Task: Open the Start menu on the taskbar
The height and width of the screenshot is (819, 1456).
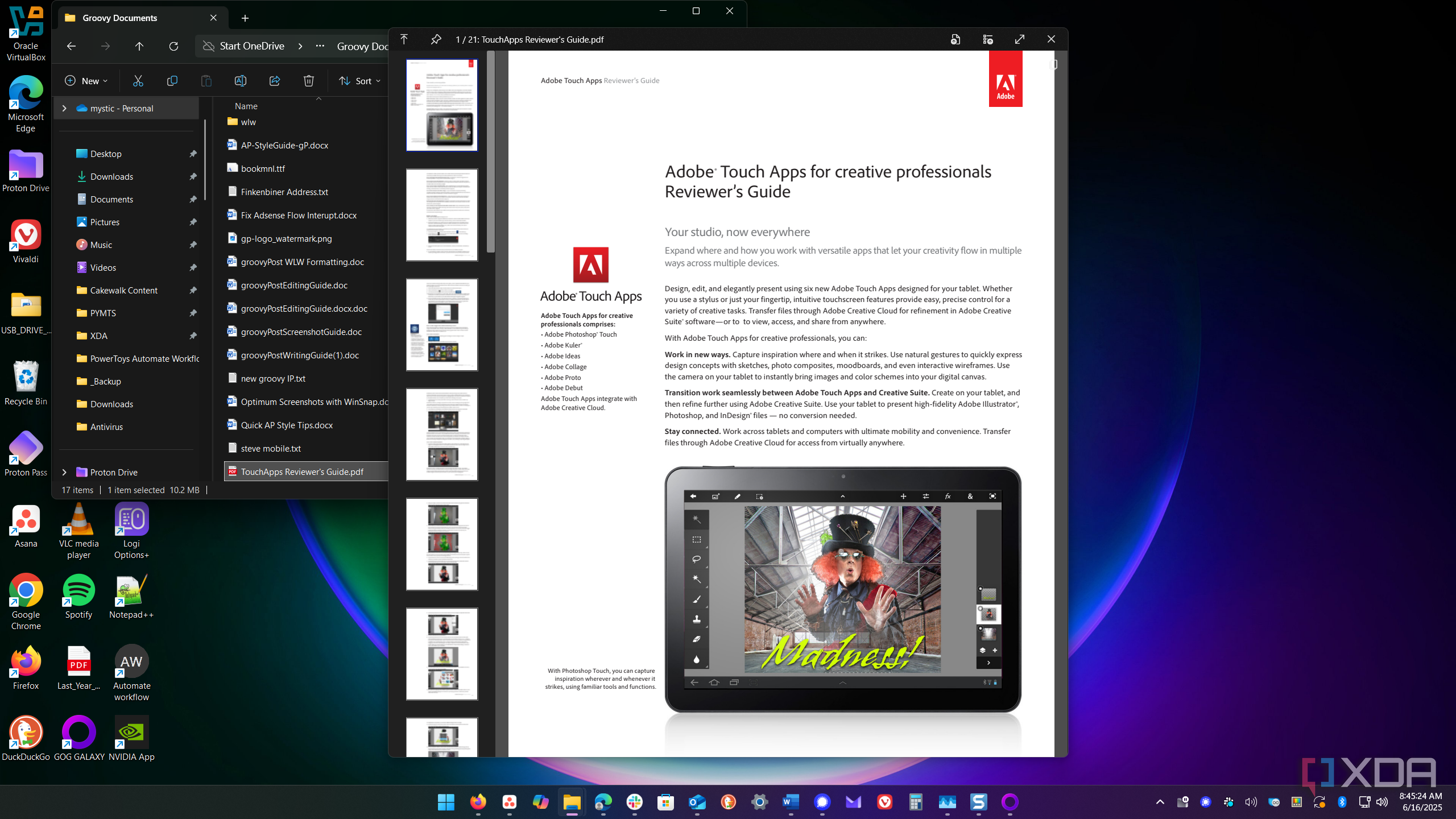Action: pos(446,802)
